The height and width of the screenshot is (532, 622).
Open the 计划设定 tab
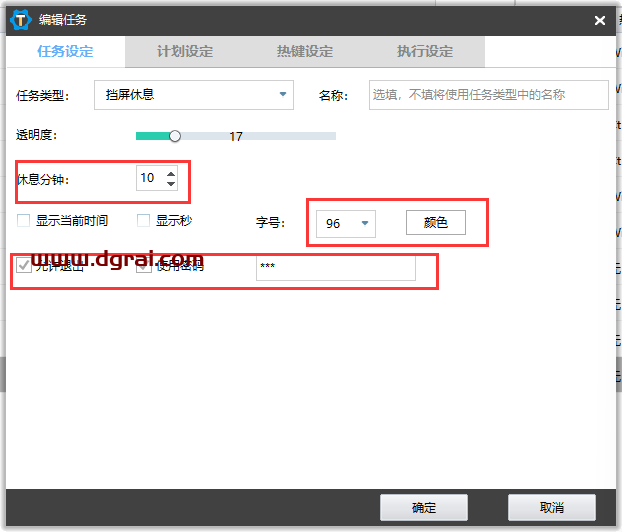185,52
